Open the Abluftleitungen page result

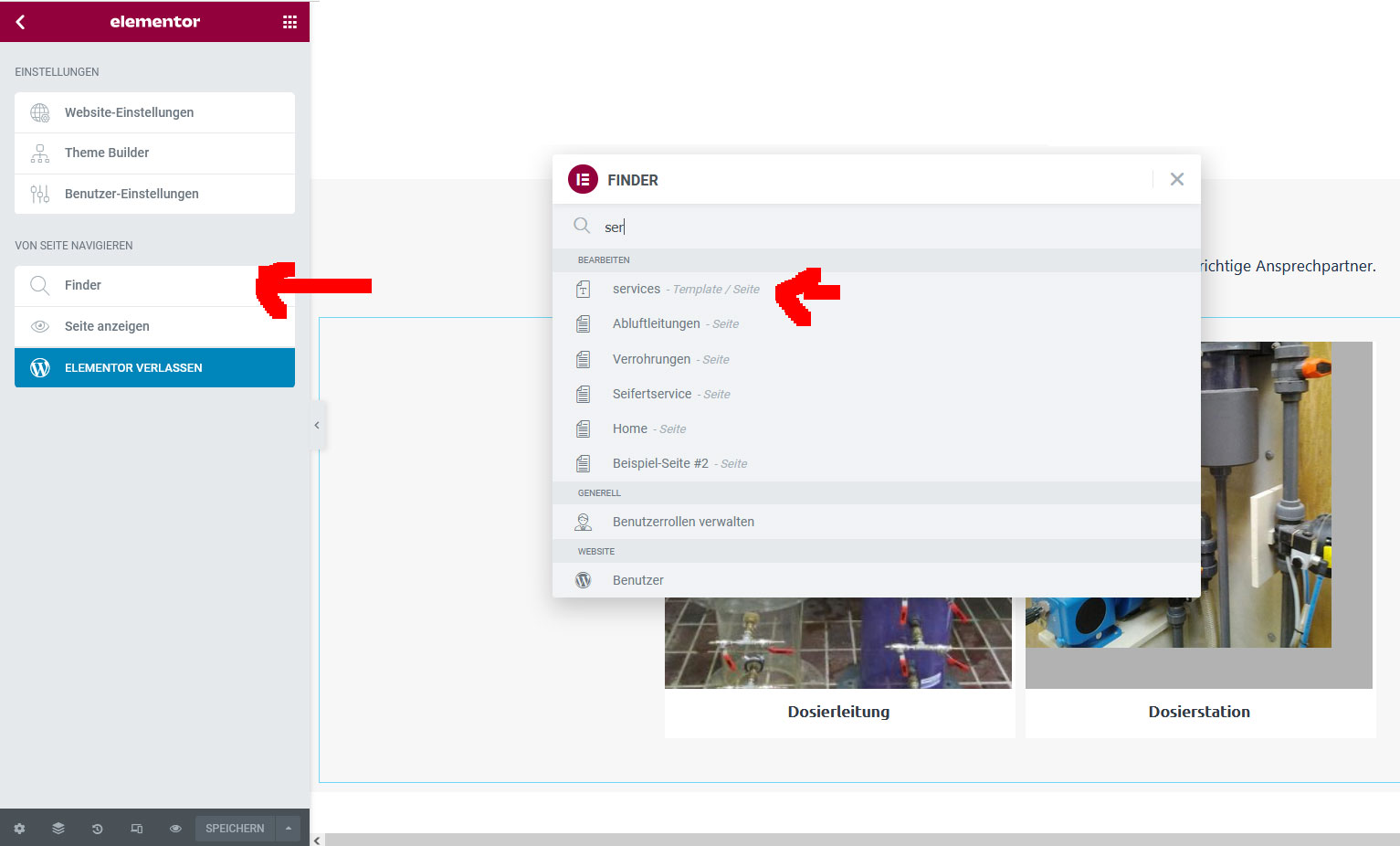pos(877,324)
